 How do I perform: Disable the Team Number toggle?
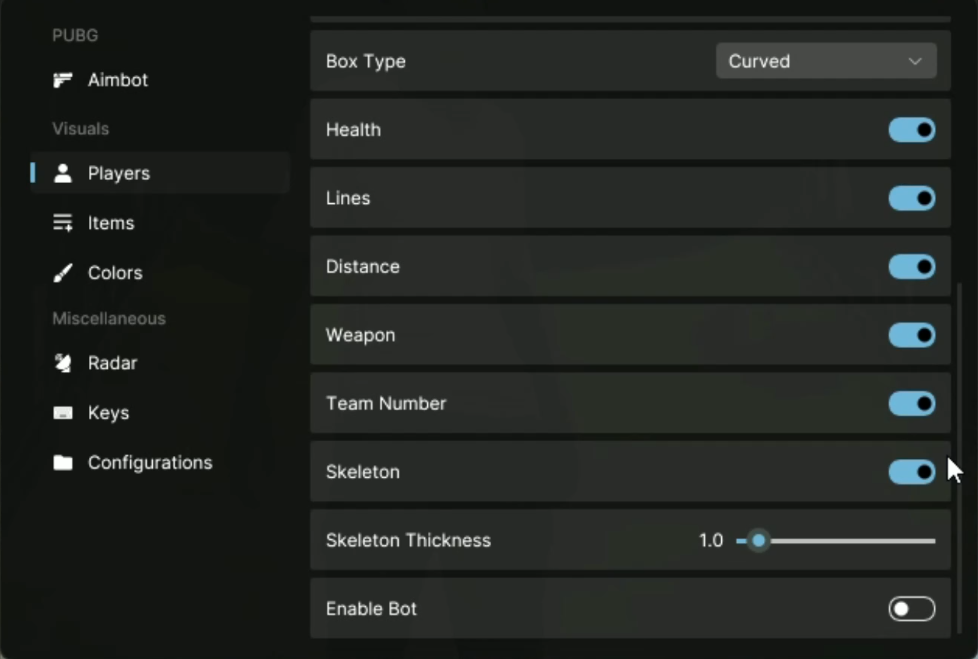tap(911, 404)
